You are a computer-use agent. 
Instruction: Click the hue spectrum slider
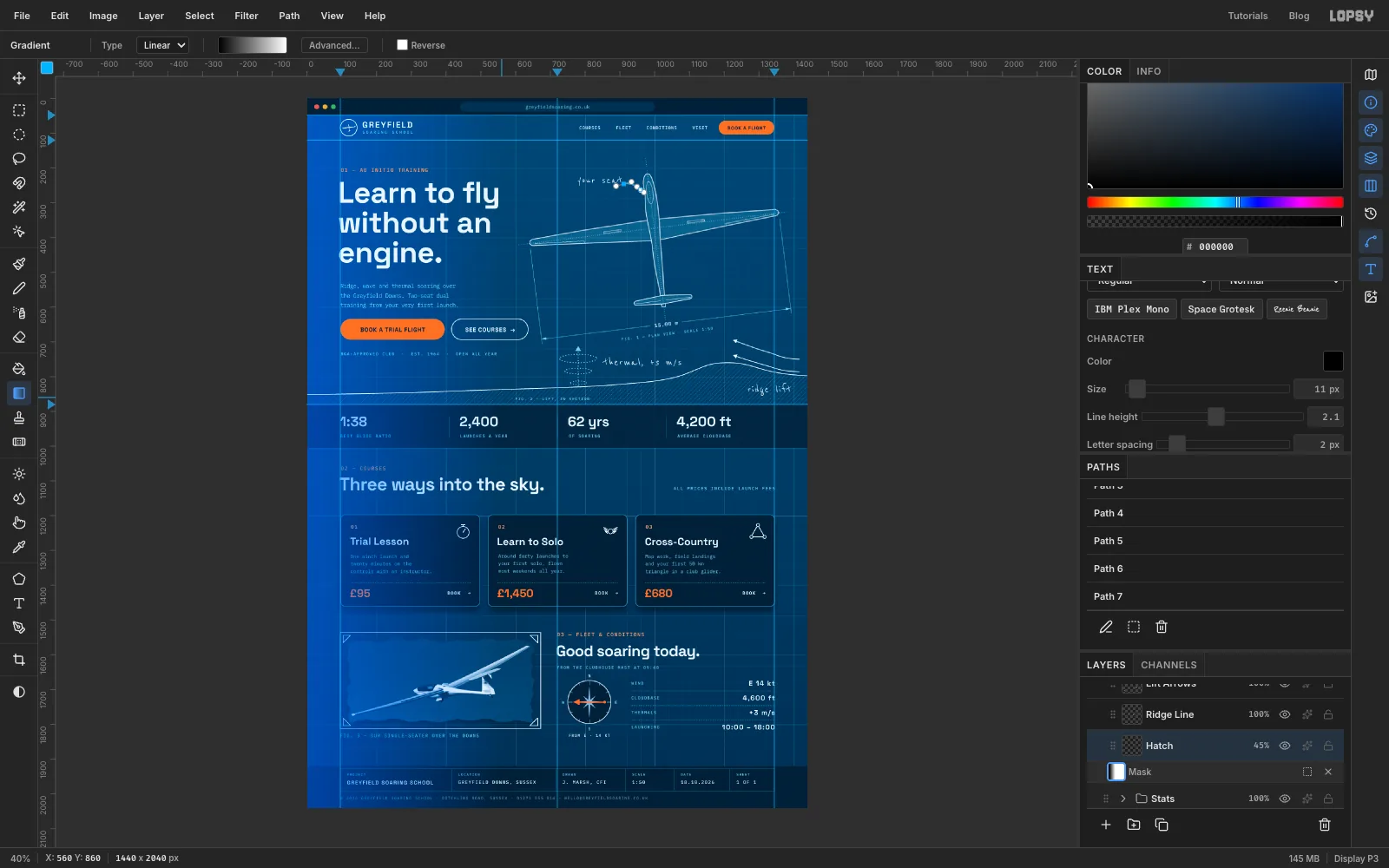[1215, 202]
